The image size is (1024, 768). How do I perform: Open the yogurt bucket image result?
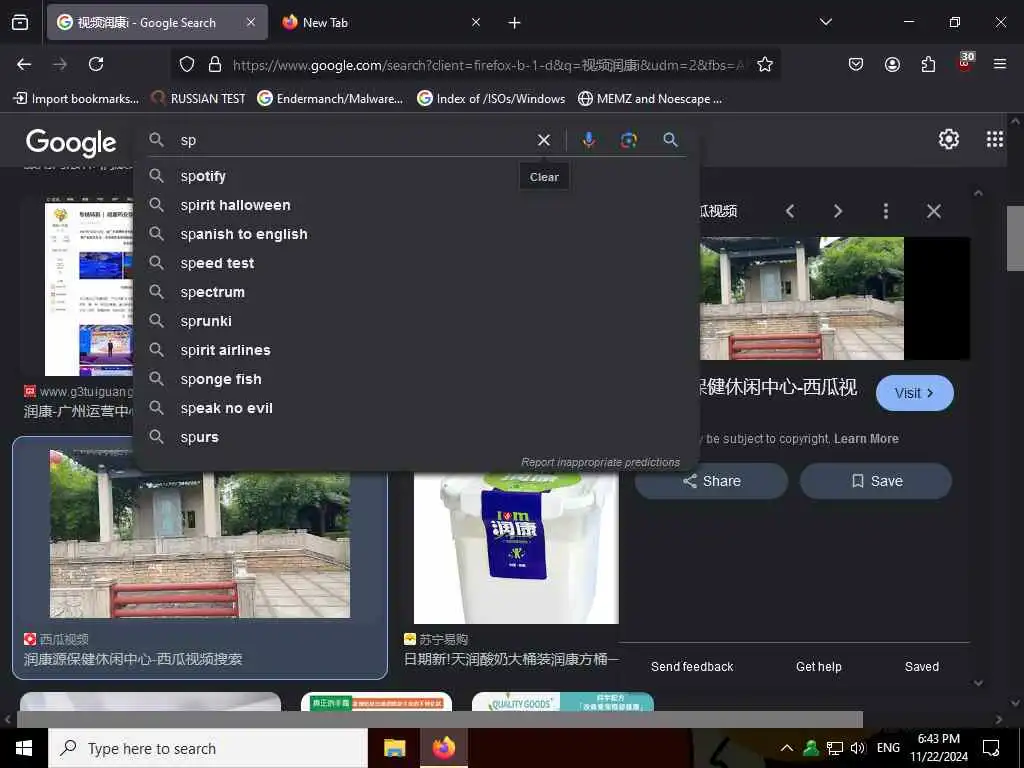[x=516, y=547]
